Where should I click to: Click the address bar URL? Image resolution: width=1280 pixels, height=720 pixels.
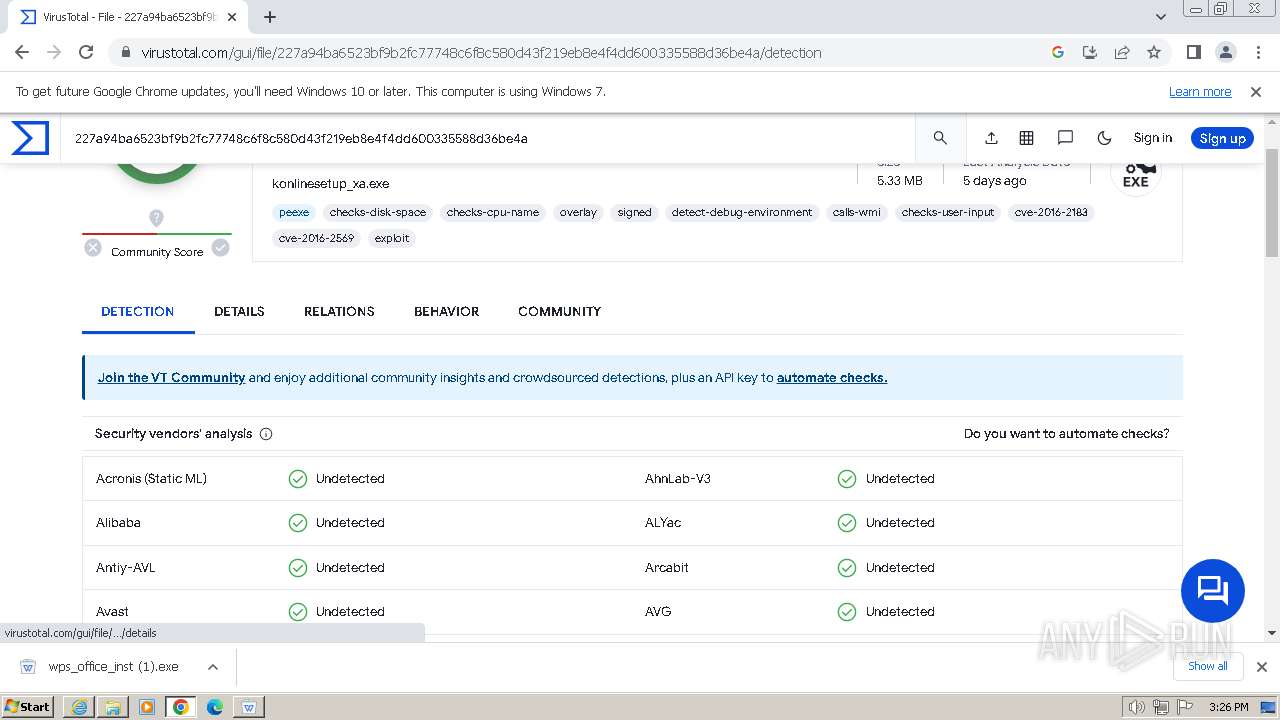click(x=481, y=53)
